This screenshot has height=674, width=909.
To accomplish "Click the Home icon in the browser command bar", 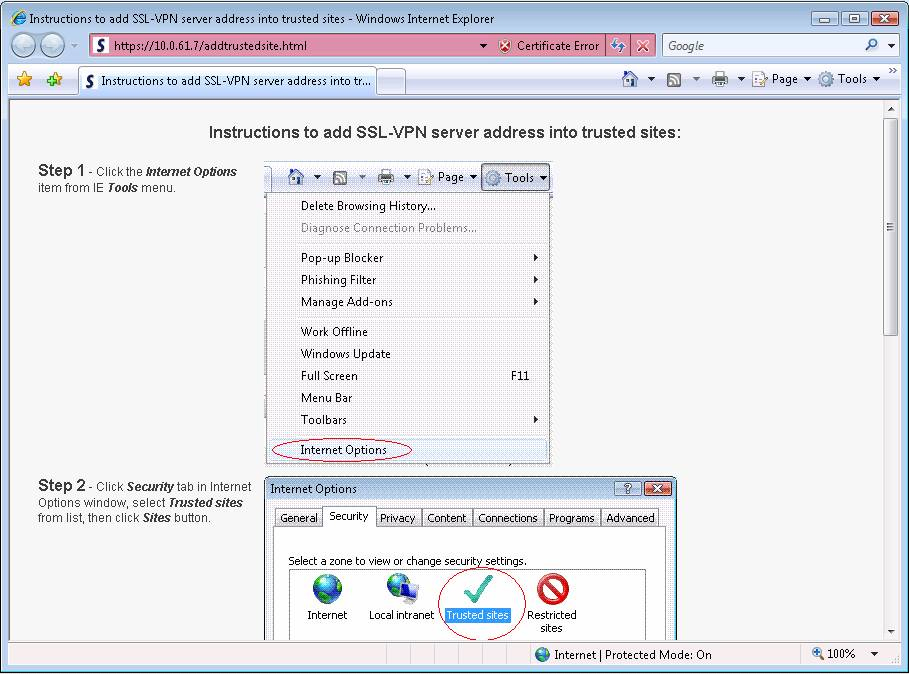I will coord(630,80).
